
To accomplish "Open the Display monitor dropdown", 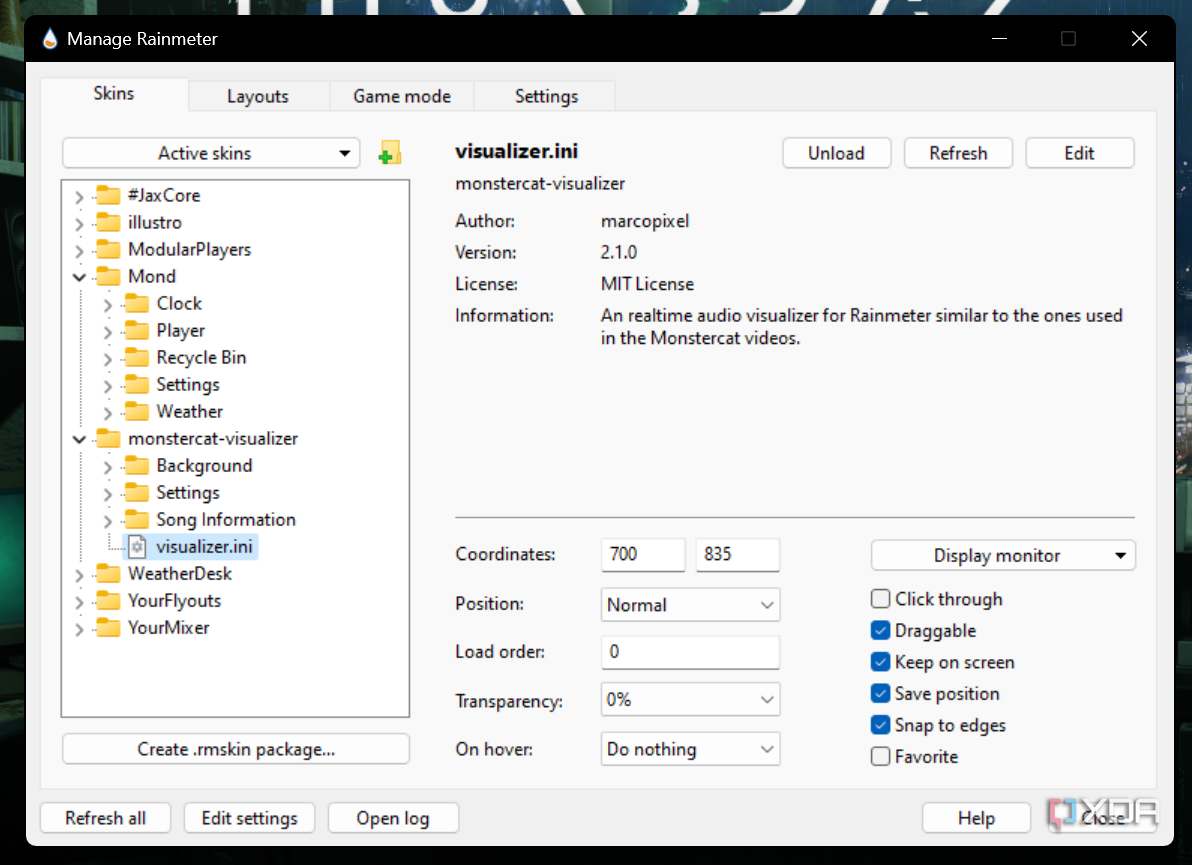I will pos(1003,556).
